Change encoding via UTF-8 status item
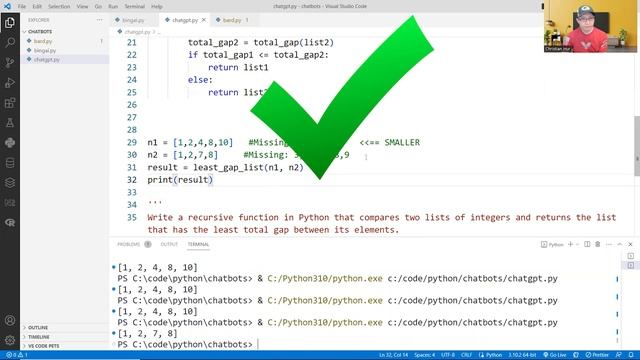The image size is (640, 360). 448,355
